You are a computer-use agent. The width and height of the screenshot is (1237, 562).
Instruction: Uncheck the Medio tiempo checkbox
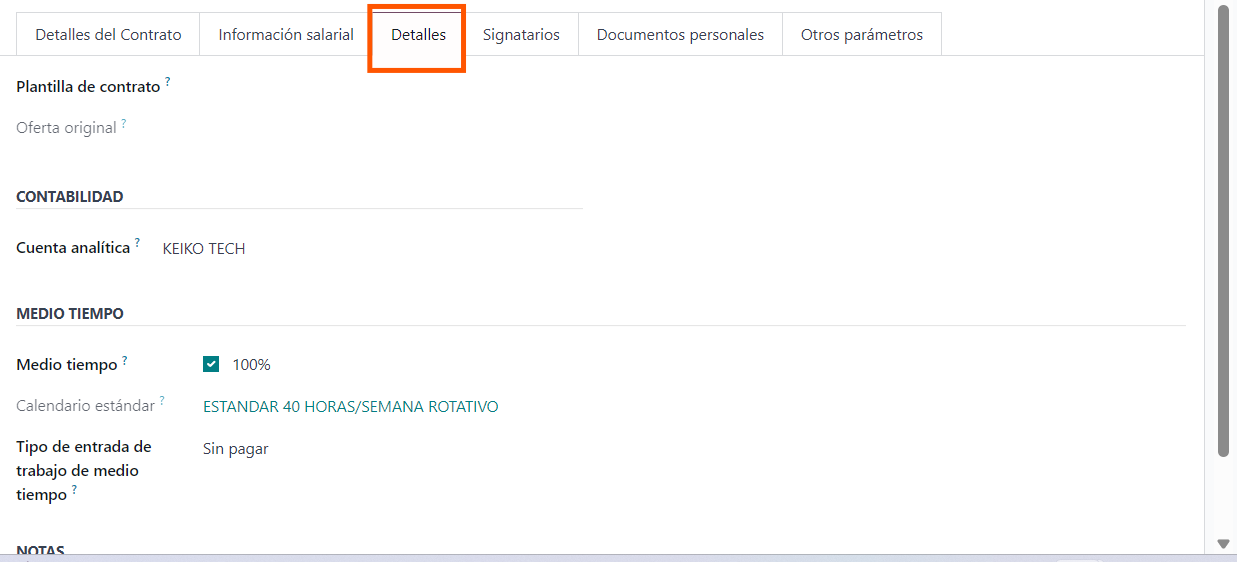point(211,365)
